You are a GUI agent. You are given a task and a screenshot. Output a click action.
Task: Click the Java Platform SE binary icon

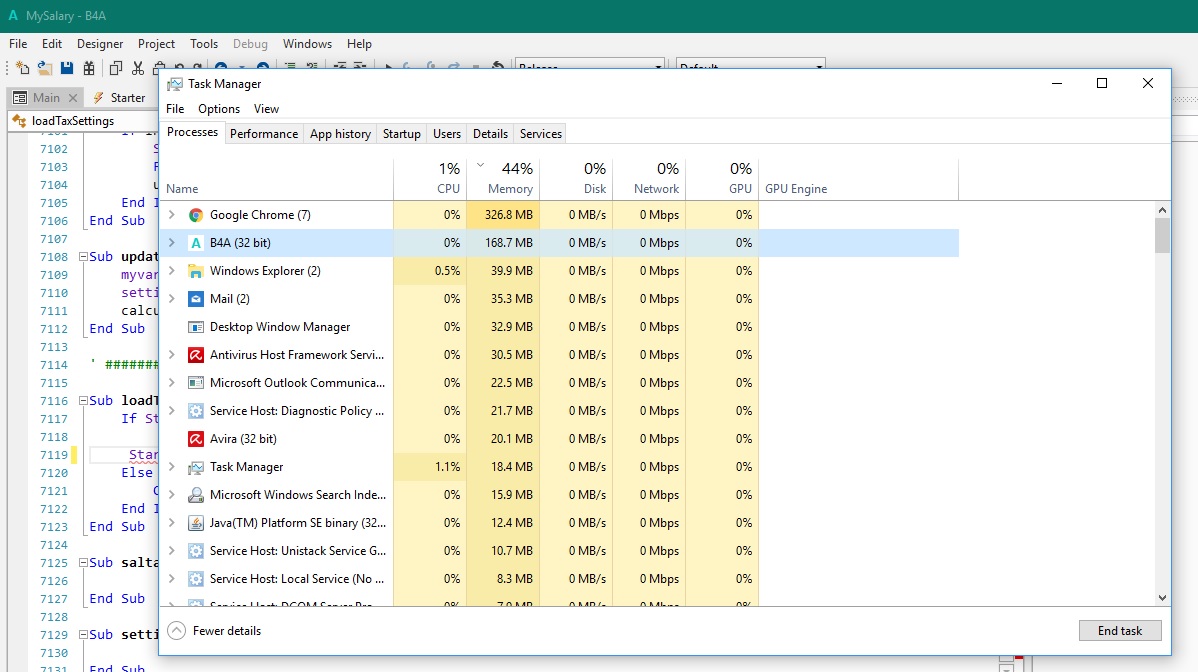(196, 523)
